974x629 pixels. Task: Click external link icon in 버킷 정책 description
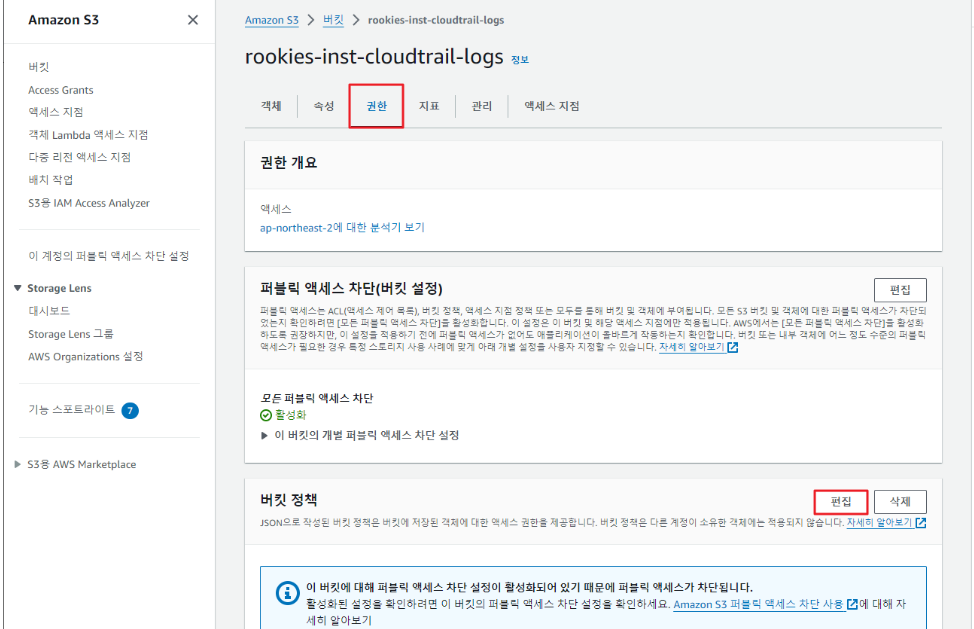(921, 523)
